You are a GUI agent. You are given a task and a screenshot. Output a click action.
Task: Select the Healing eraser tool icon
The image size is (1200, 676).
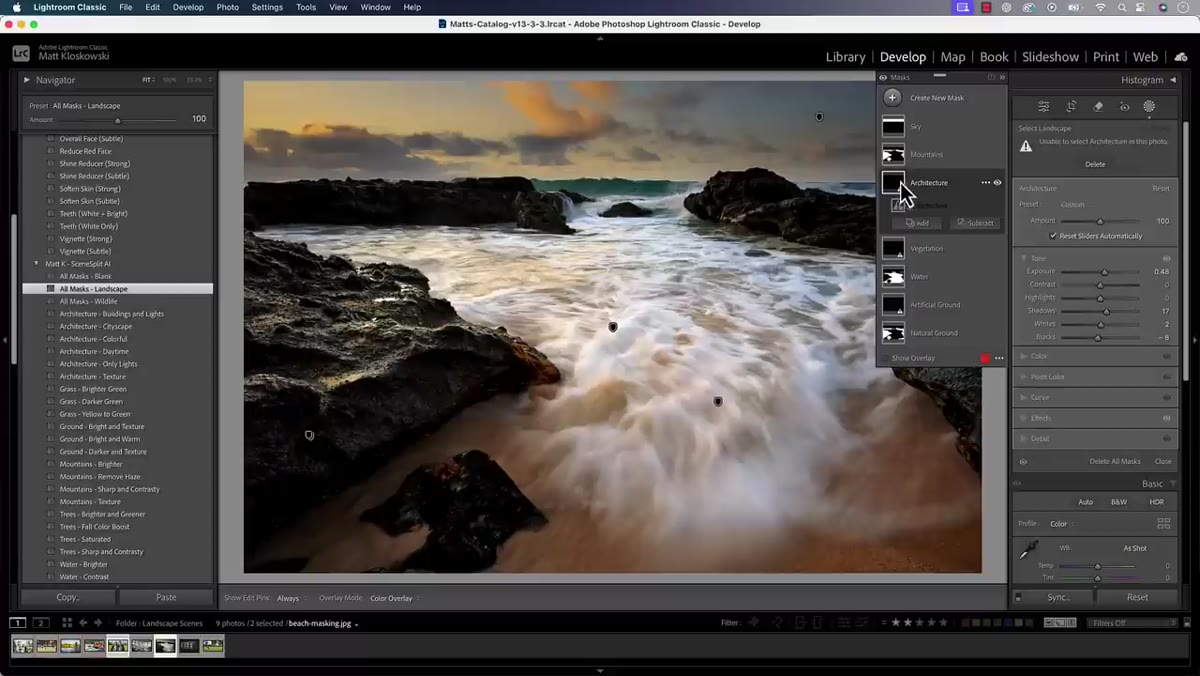tap(1098, 106)
